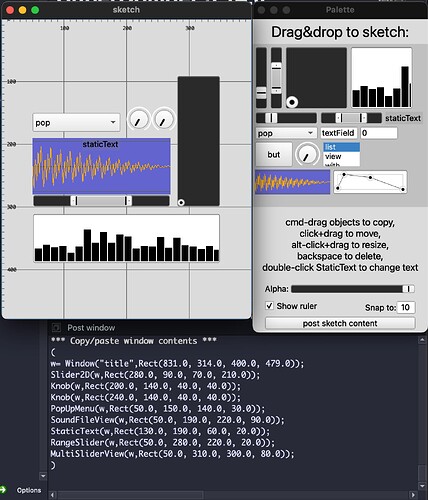
Task: Toggle the Show ruler checkbox
Action: [x=269, y=306]
